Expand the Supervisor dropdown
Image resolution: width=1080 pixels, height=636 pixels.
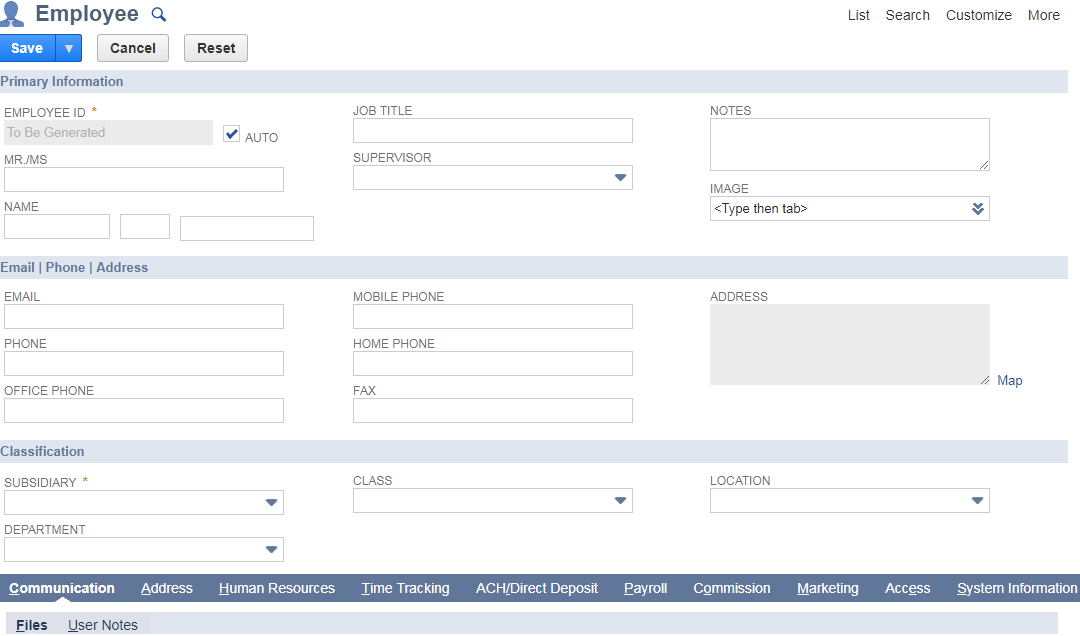point(620,178)
